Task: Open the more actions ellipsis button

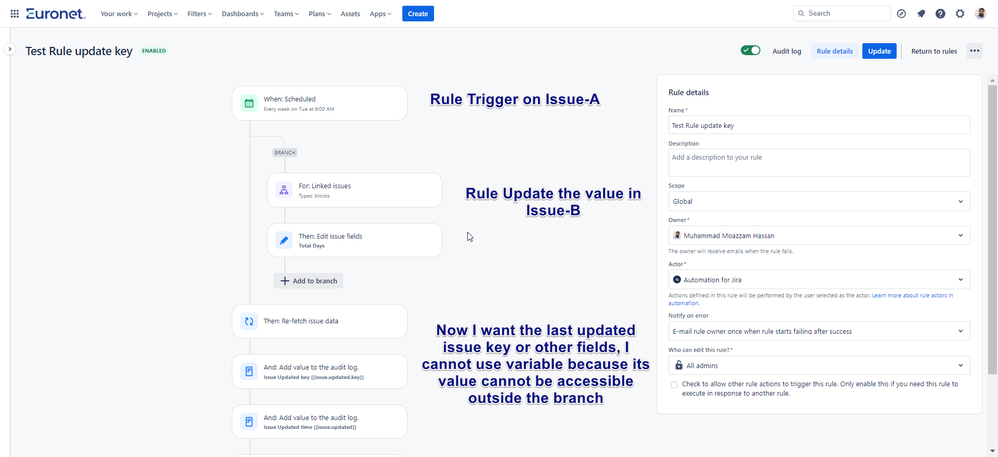Action: tap(974, 51)
